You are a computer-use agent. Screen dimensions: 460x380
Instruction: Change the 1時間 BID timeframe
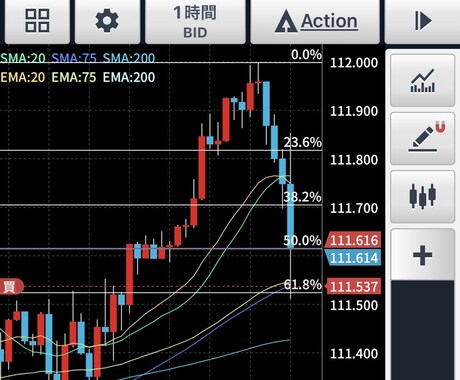pyautogui.click(x=195, y=21)
